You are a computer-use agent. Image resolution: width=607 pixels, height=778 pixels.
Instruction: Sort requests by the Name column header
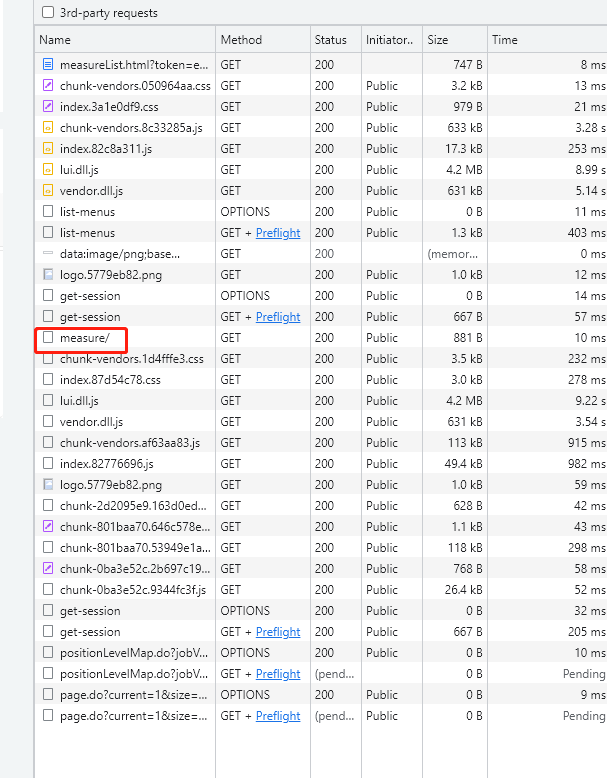pyautogui.click(x=56, y=40)
